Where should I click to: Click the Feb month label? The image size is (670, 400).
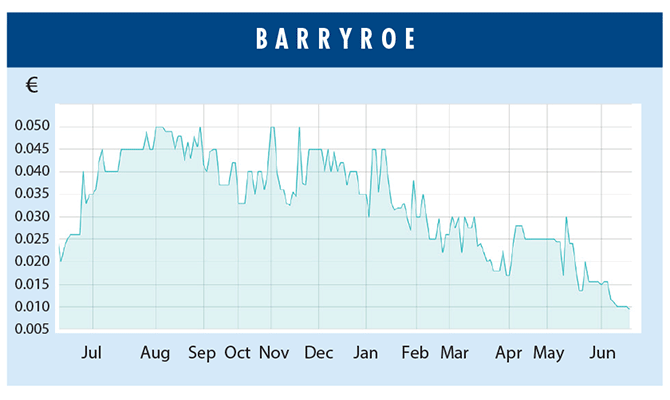point(415,353)
